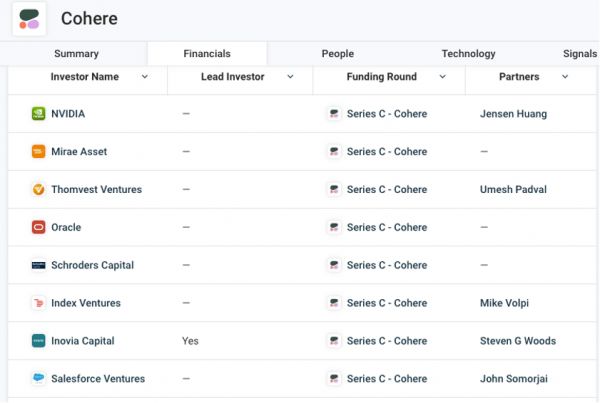Click the Thomvest Ventures logo icon
Image resolution: width=600 pixels, height=403 pixels.
[39, 190]
